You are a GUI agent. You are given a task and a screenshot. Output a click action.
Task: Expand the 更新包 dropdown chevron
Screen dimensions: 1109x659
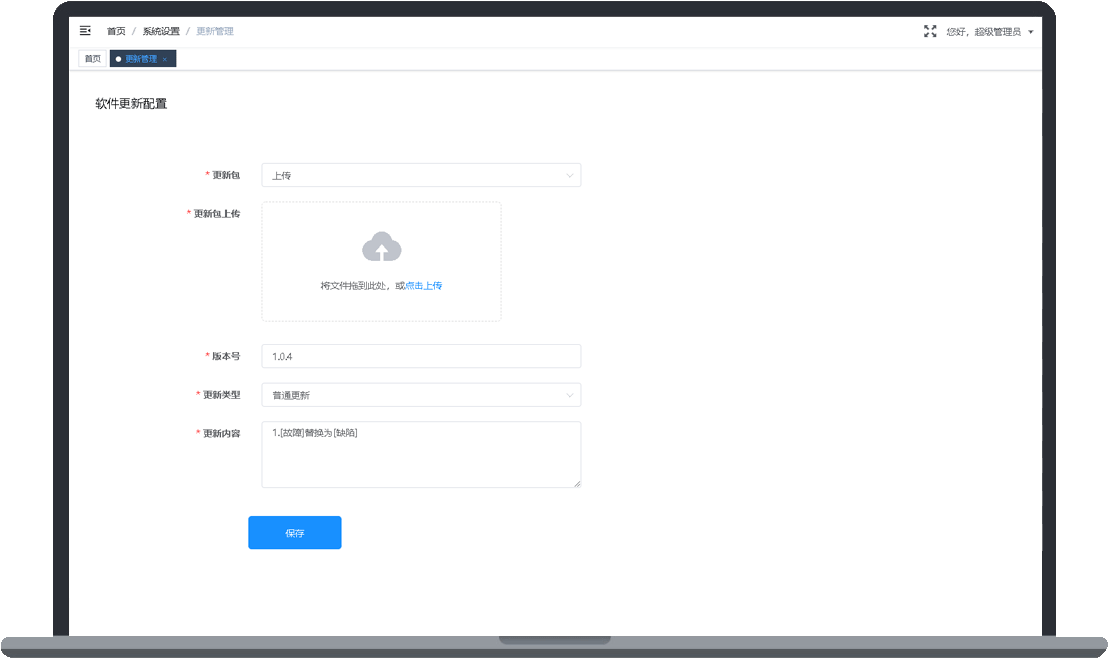click(x=570, y=175)
